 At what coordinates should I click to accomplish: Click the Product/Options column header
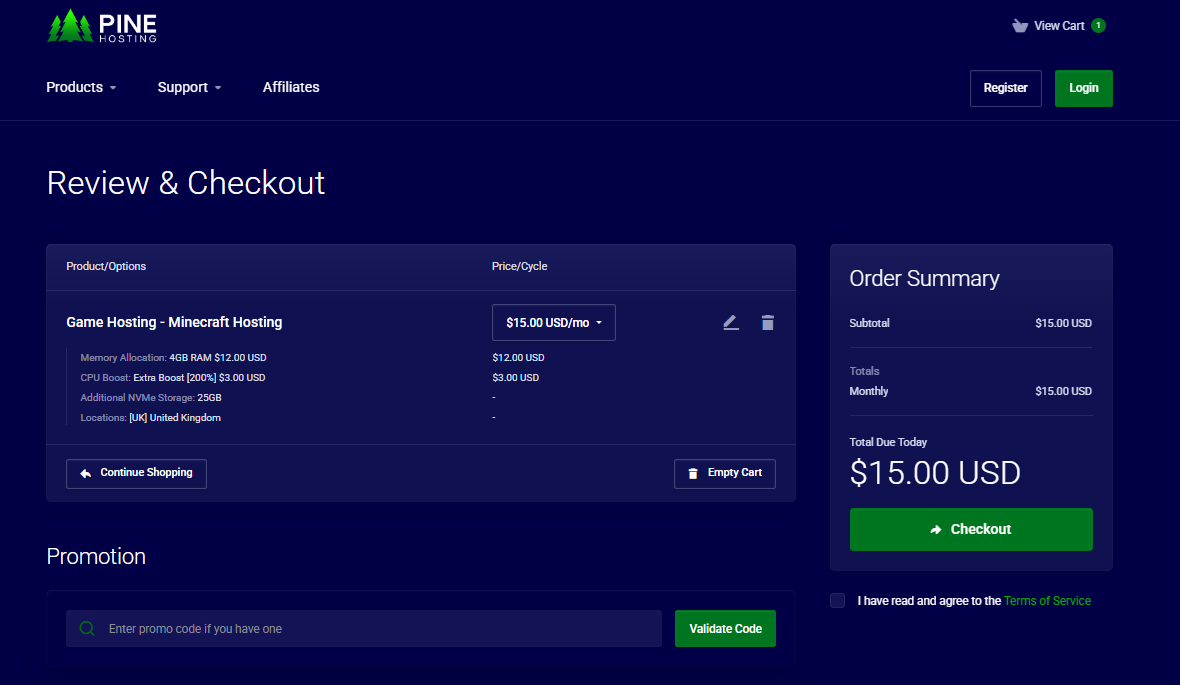[106, 266]
